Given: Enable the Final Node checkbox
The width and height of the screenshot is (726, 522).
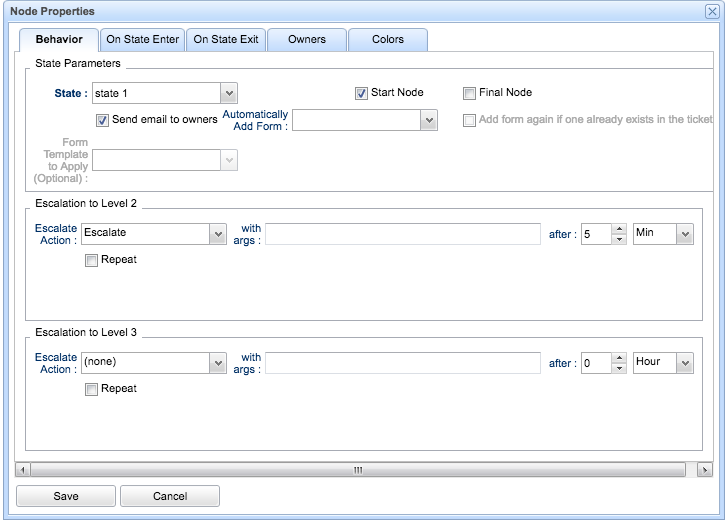Looking at the screenshot, I should pyautogui.click(x=469, y=94).
